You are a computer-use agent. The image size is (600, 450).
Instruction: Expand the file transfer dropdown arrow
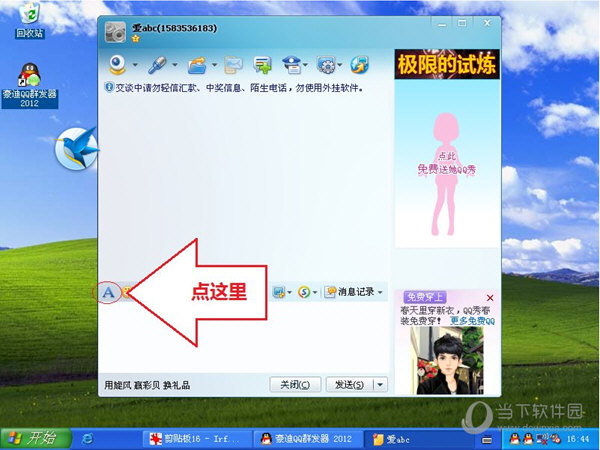pos(215,65)
